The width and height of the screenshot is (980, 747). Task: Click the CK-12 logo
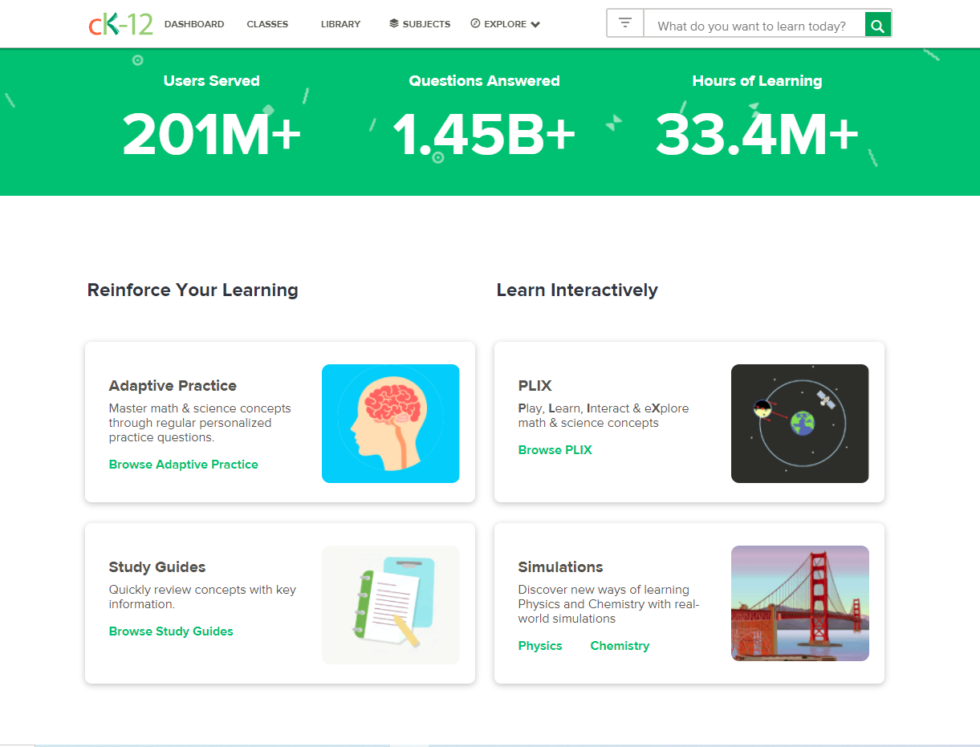tap(120, 23)
